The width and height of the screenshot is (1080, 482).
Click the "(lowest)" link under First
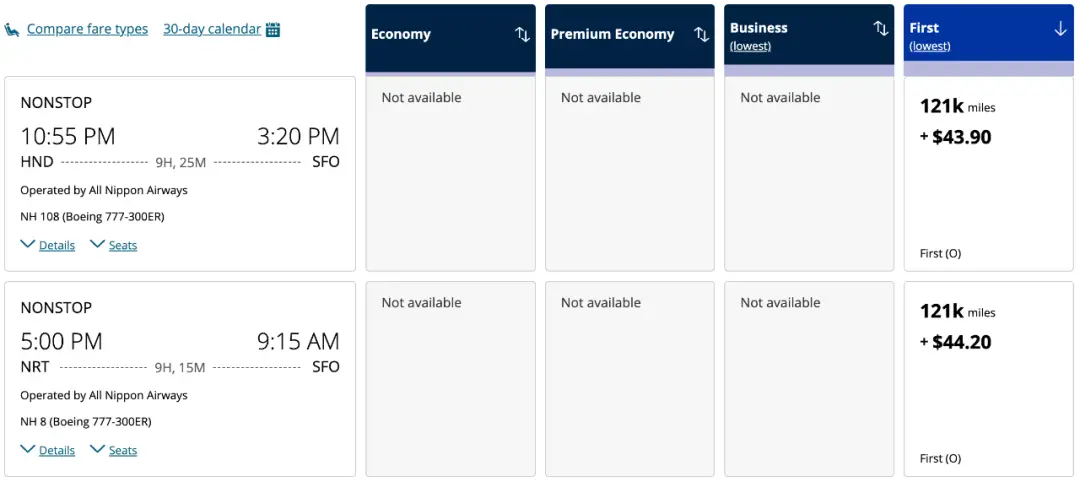tap(930, 46)
